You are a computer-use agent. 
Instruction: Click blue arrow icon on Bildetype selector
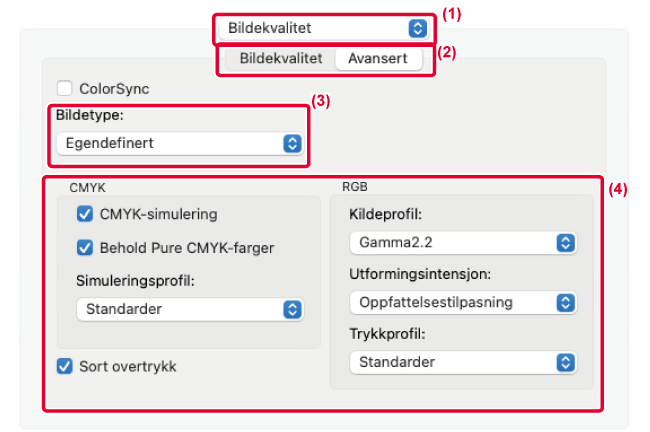click(x=292, y=143)
